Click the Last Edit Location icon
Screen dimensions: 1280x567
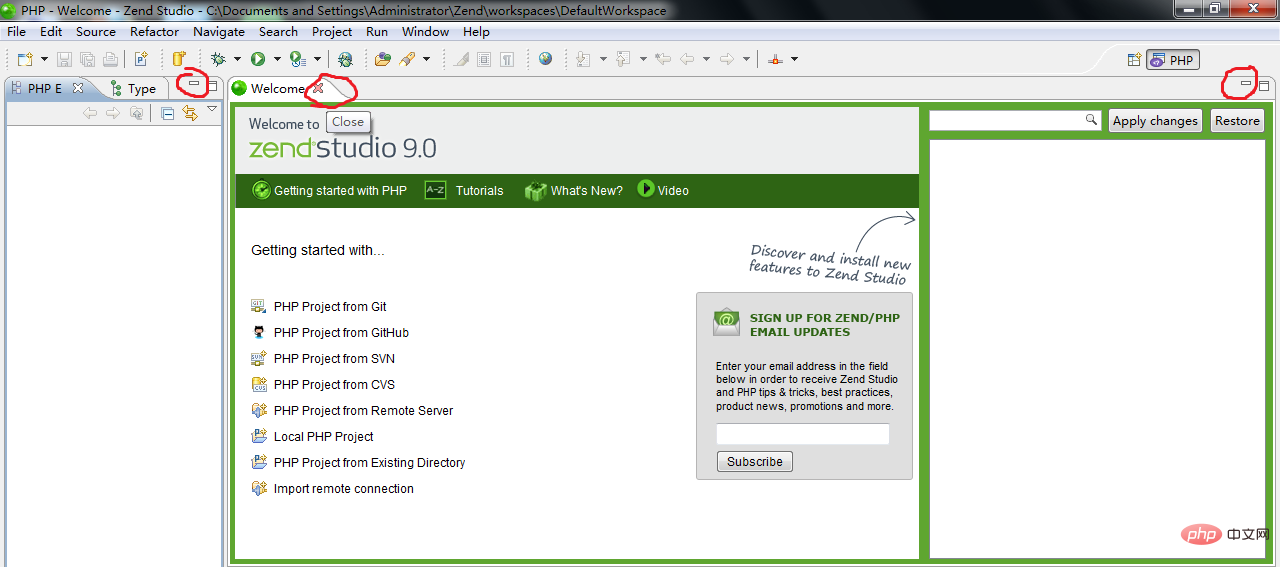(x=662, y=60)
